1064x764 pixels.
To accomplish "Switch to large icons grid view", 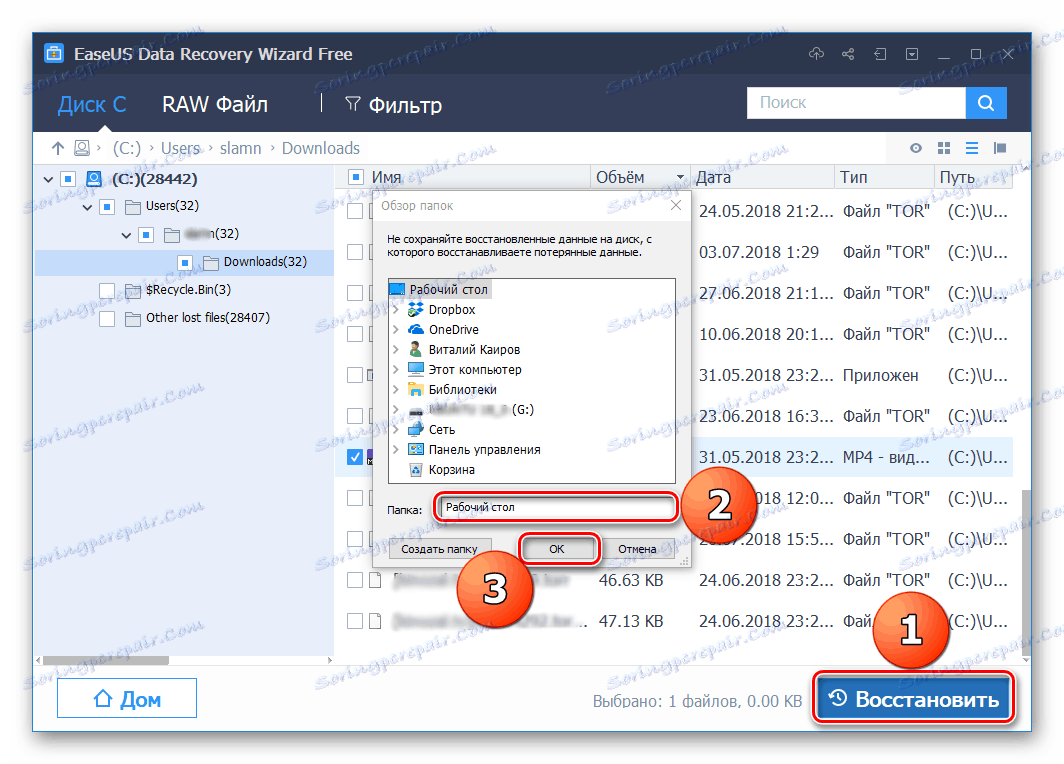I will (x=944, y=148).
